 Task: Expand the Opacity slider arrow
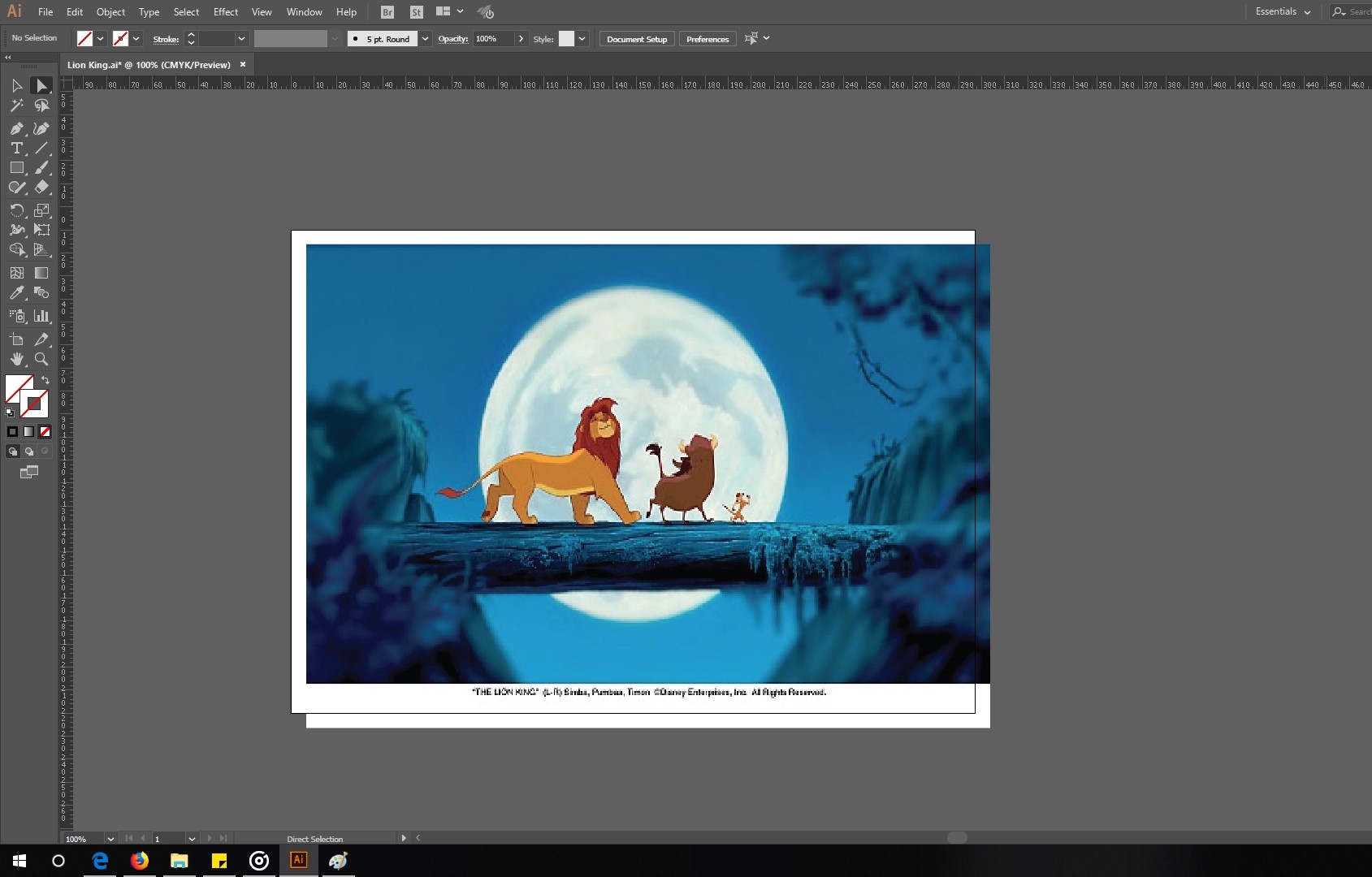coord(521,39)
